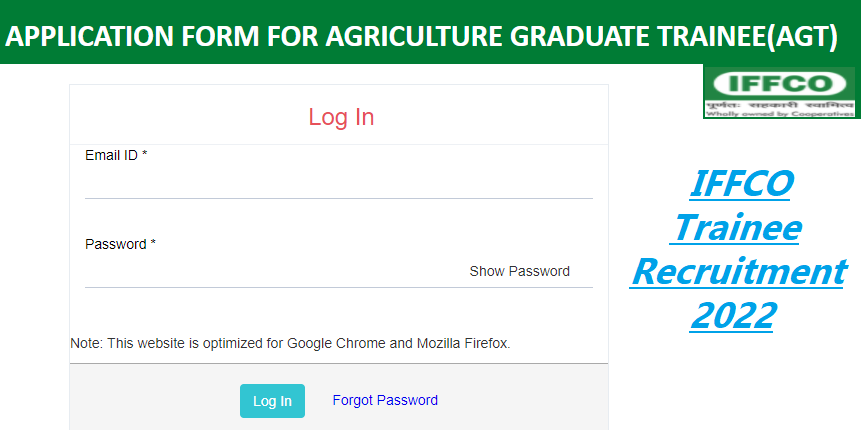Click the Hindi tagline under IFFCO logo
861x430 pixels.
pyautogui.click(x=780, y=104)
